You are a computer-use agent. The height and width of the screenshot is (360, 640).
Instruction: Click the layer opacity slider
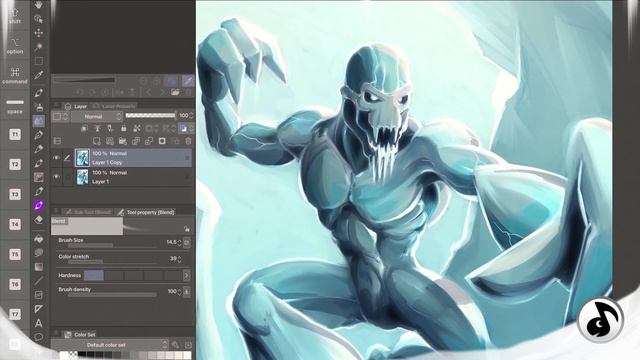[x=150, y=116]
